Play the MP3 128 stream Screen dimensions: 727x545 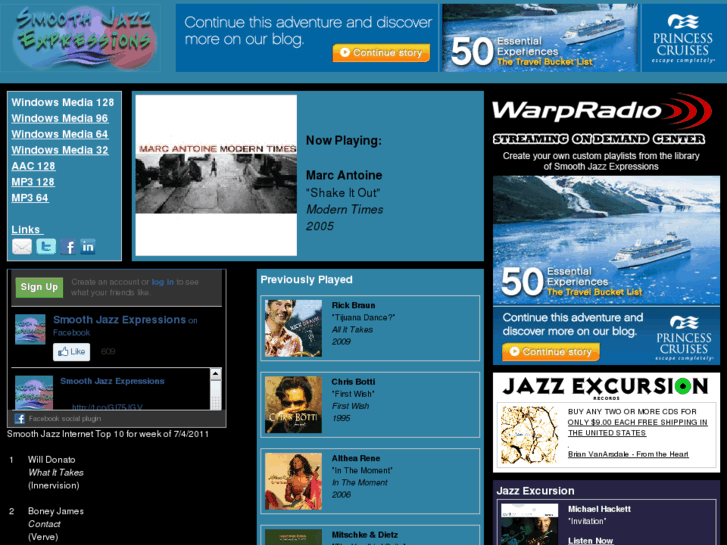click(33, 182)
